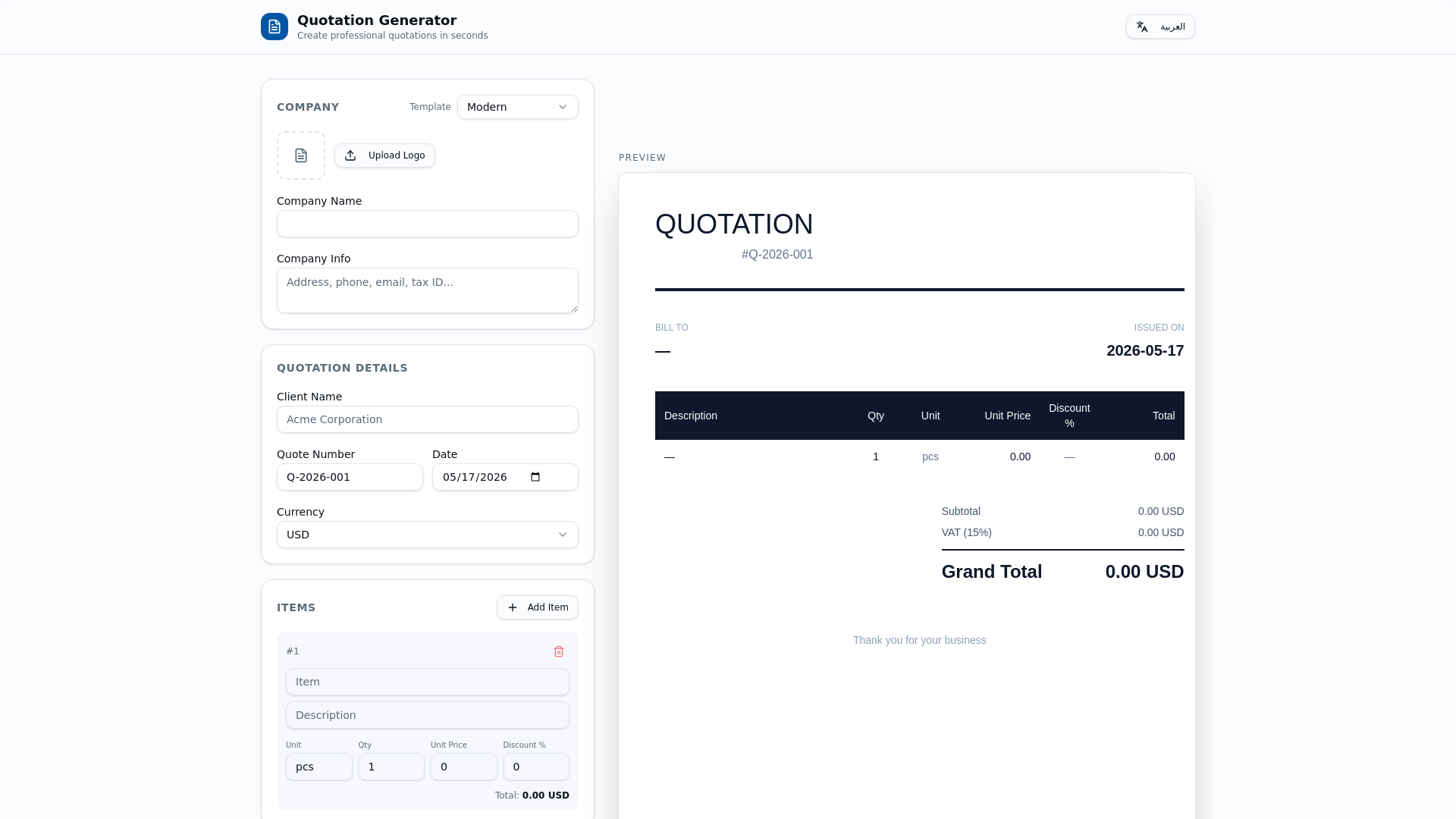Click the Item name field
Image resolution: width=1456 pixels, height=819 pixels.
click(x=428, y=682)
